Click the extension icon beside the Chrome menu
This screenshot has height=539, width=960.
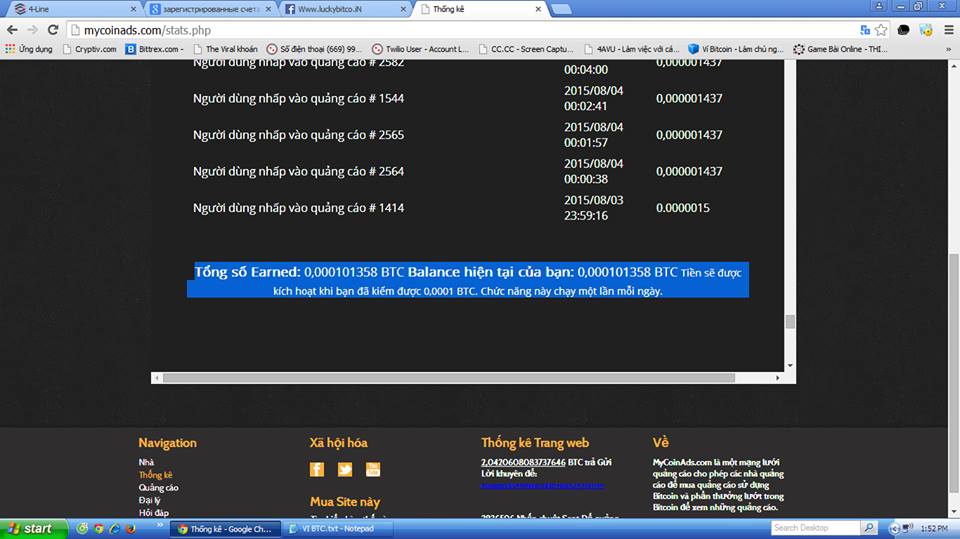tap(926, 30)
